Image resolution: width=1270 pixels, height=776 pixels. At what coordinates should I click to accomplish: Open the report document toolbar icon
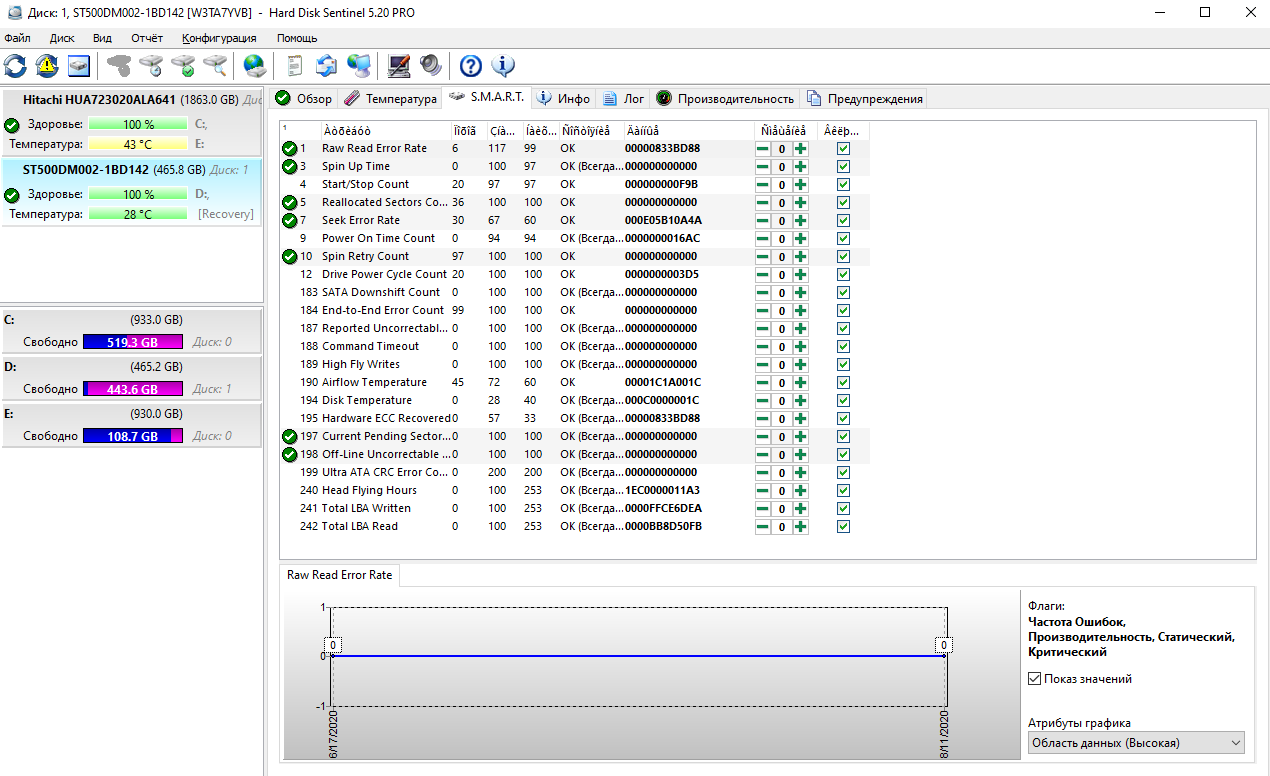click(294, 66)
